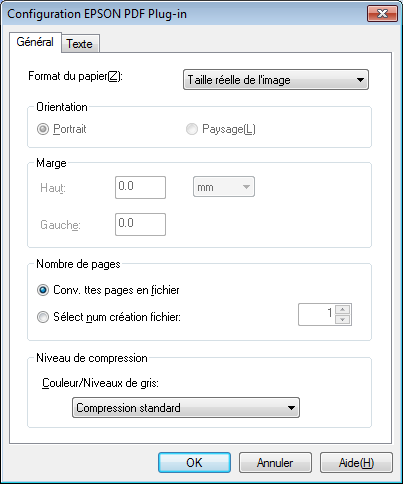This screenshot has width=403, height=484.
Task: Click the page number field
Action: click(x=317, y=314)
